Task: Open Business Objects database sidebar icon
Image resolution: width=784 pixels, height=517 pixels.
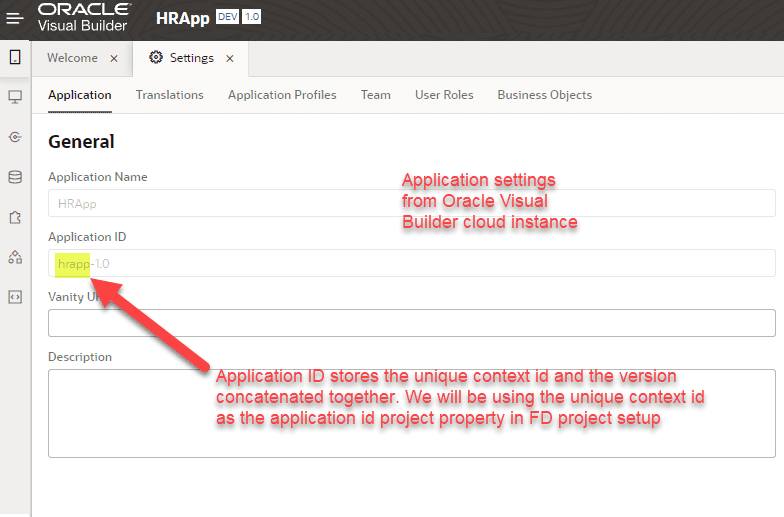Action: coord(15,177)
